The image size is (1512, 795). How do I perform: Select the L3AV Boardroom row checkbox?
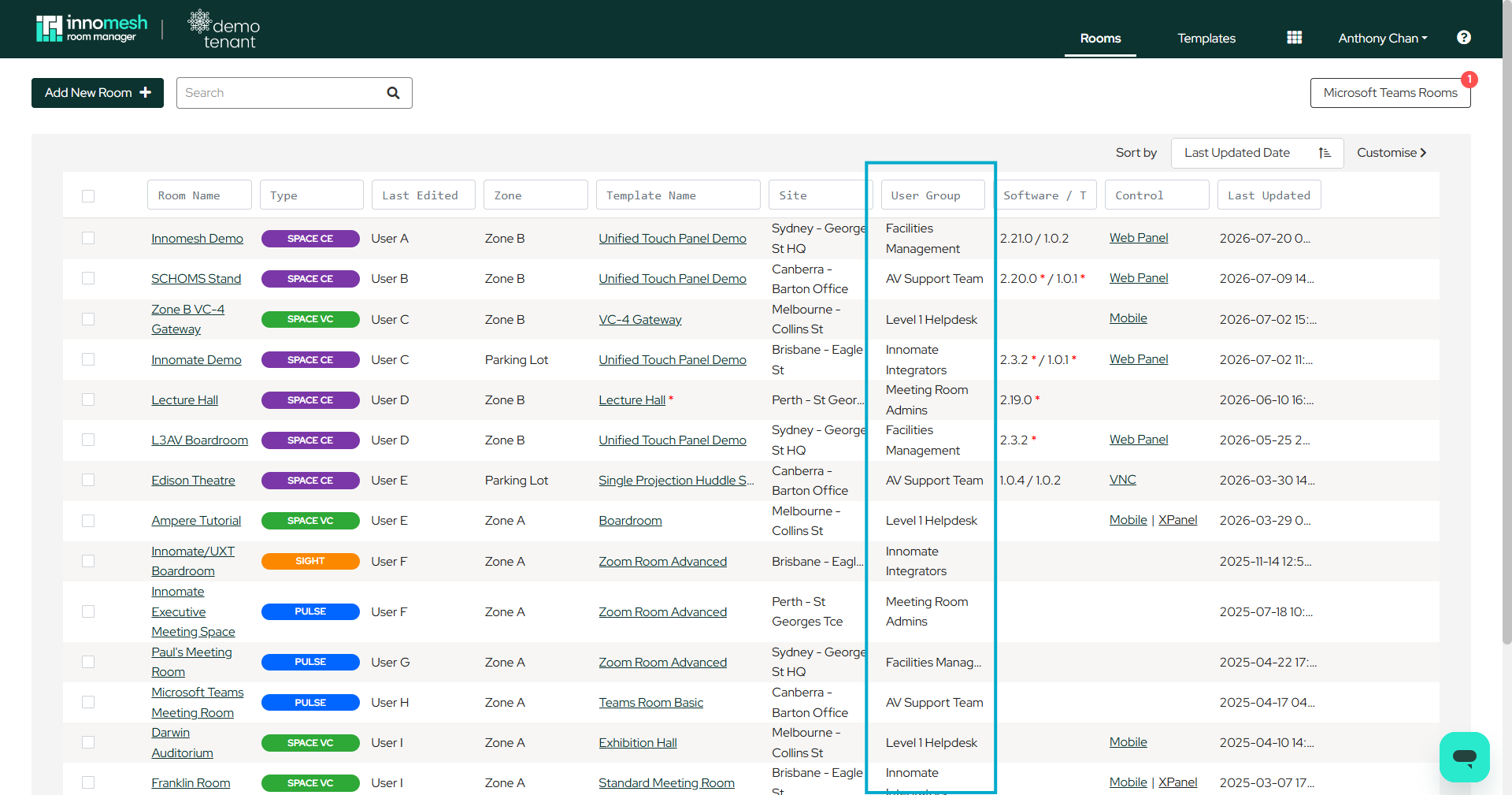[88, 440]
